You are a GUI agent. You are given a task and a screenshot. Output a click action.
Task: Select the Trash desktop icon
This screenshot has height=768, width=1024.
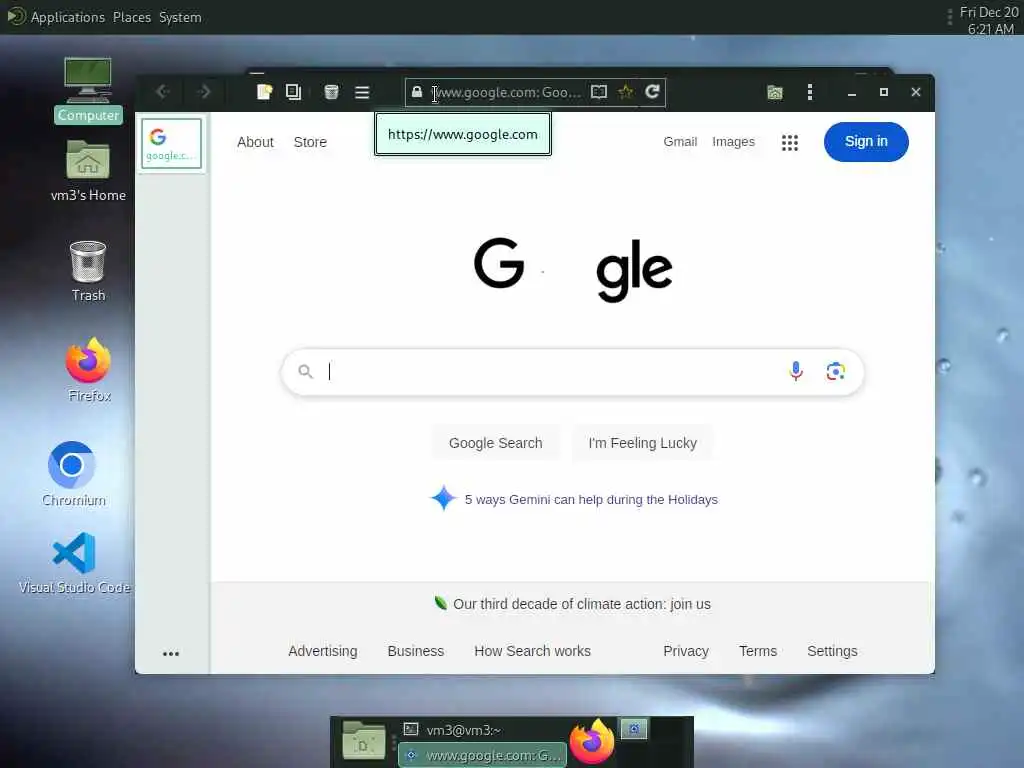pyautogui.click(x=88, y=271)
